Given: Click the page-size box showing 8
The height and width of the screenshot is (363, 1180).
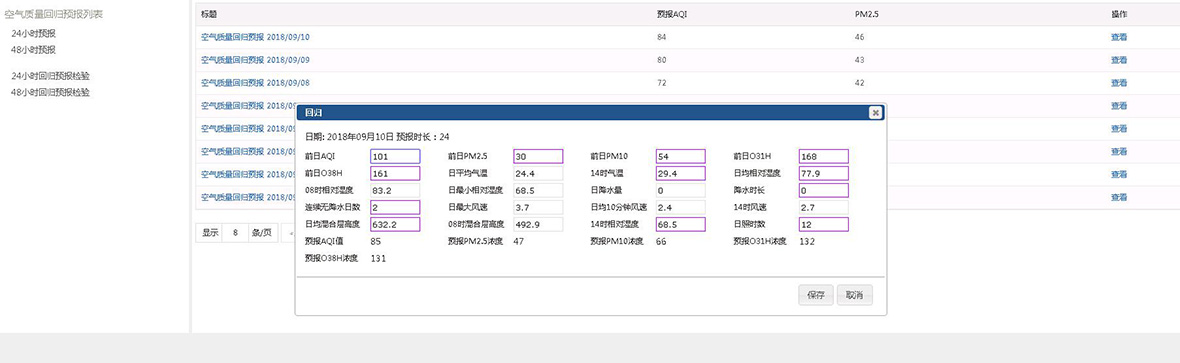Looking at the screenshot, I should [236, 233].
